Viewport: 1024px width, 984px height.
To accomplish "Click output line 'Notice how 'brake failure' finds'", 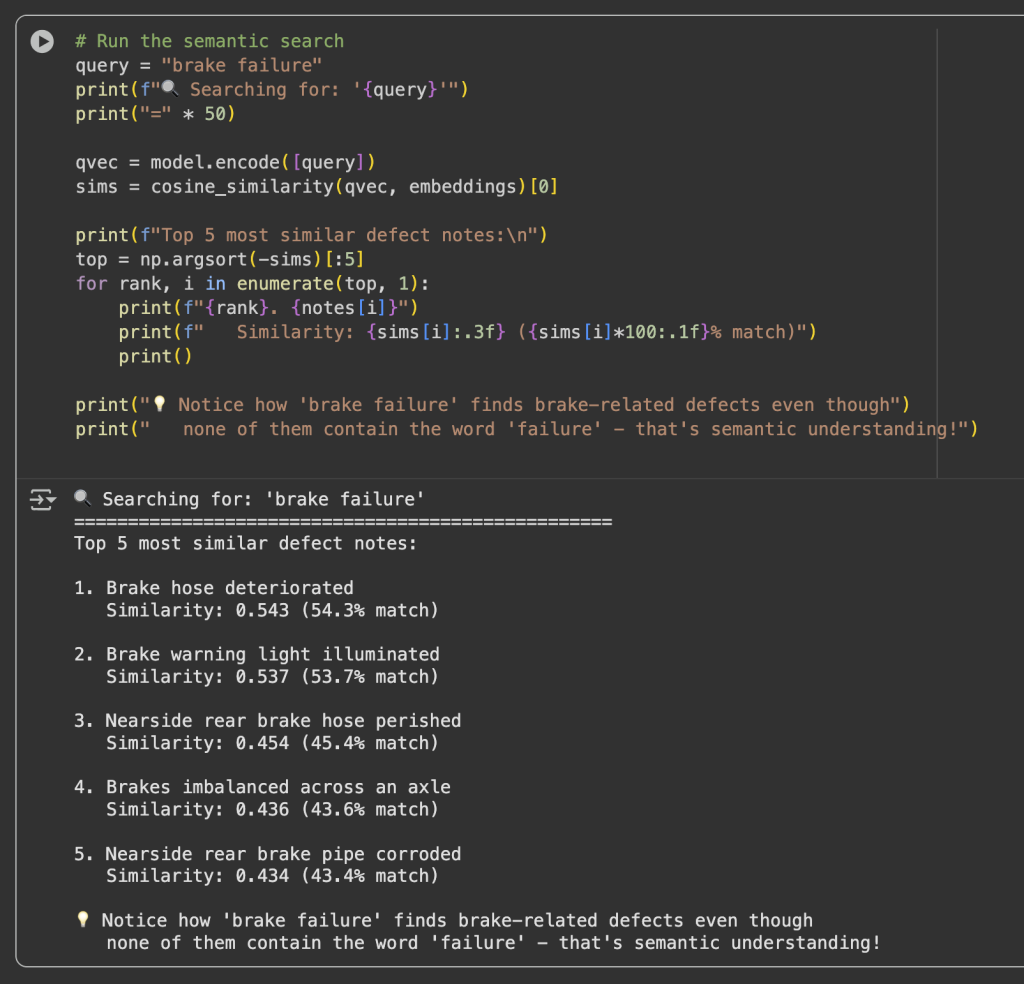I will 444,920.
